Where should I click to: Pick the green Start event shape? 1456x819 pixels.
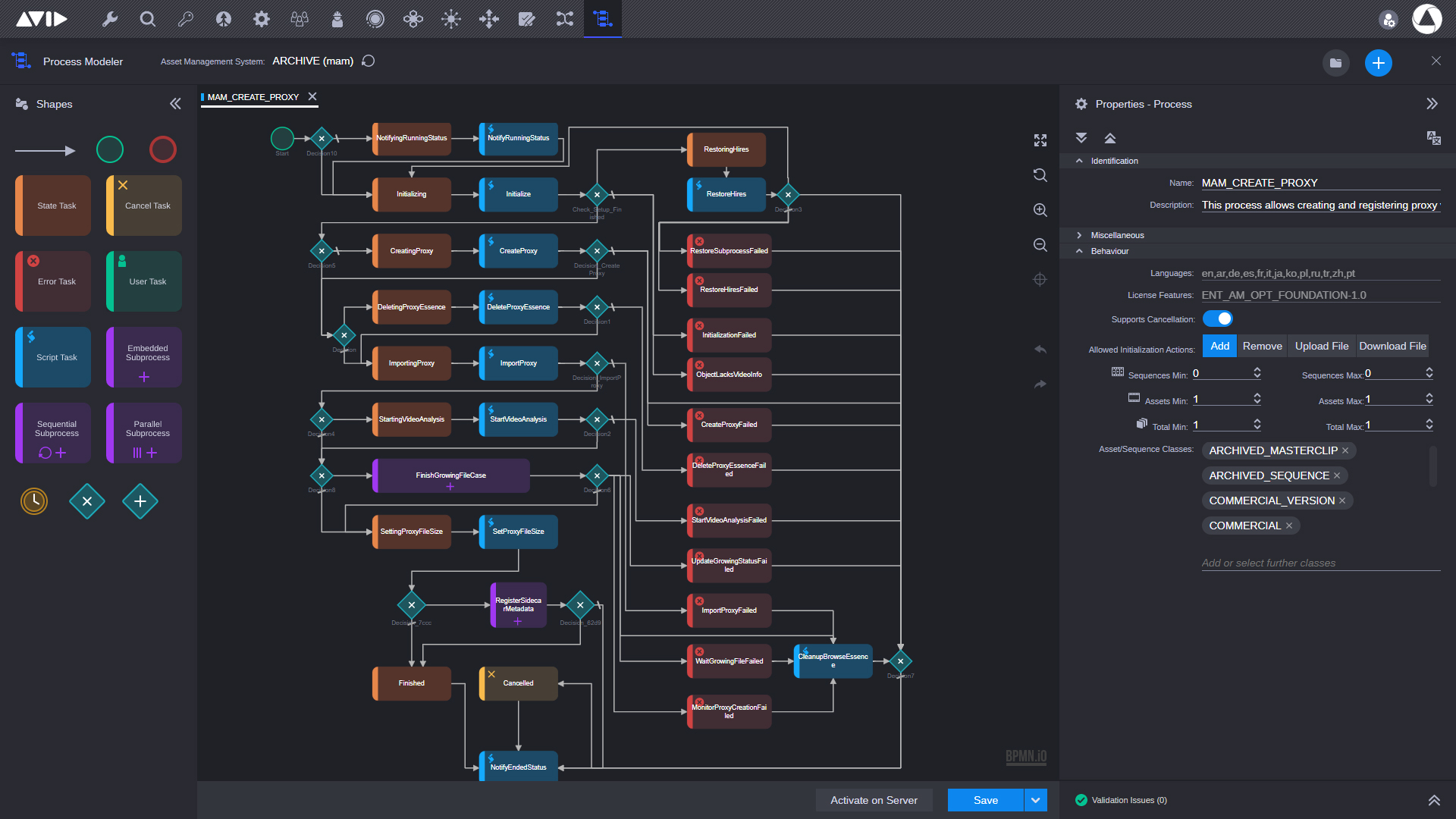coord(110,149)
